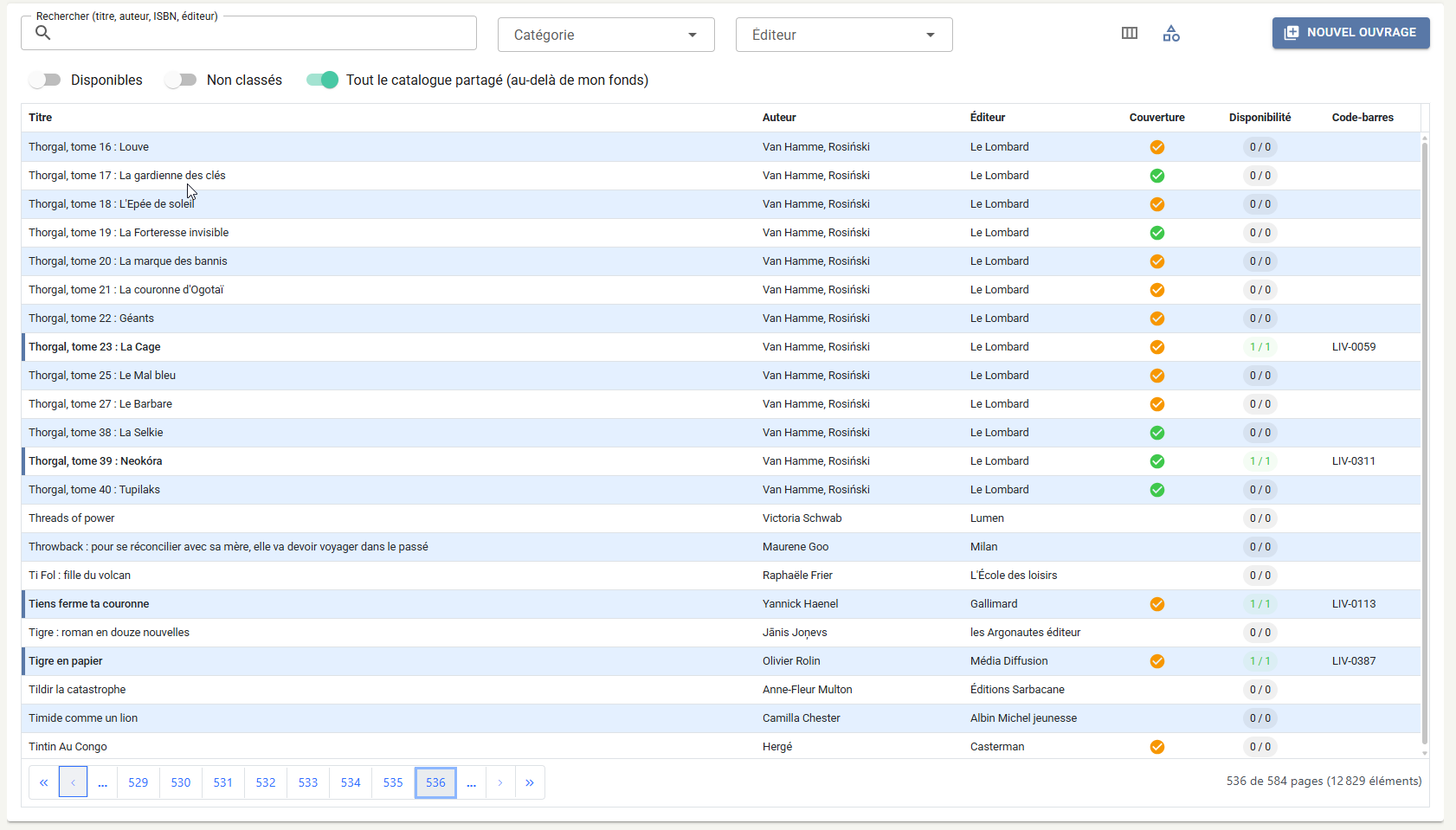Sort by the Auteur column header
Viewport: 1456px width, 830px height.
779,118
